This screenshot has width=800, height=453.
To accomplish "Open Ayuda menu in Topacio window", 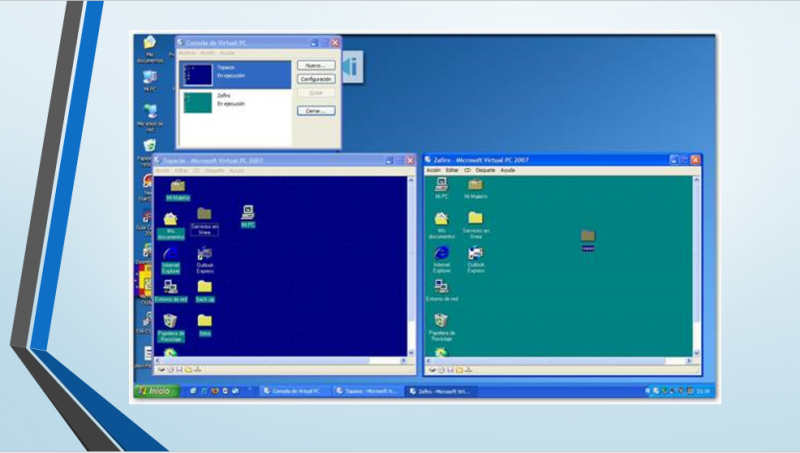I will tap(236, 170).
